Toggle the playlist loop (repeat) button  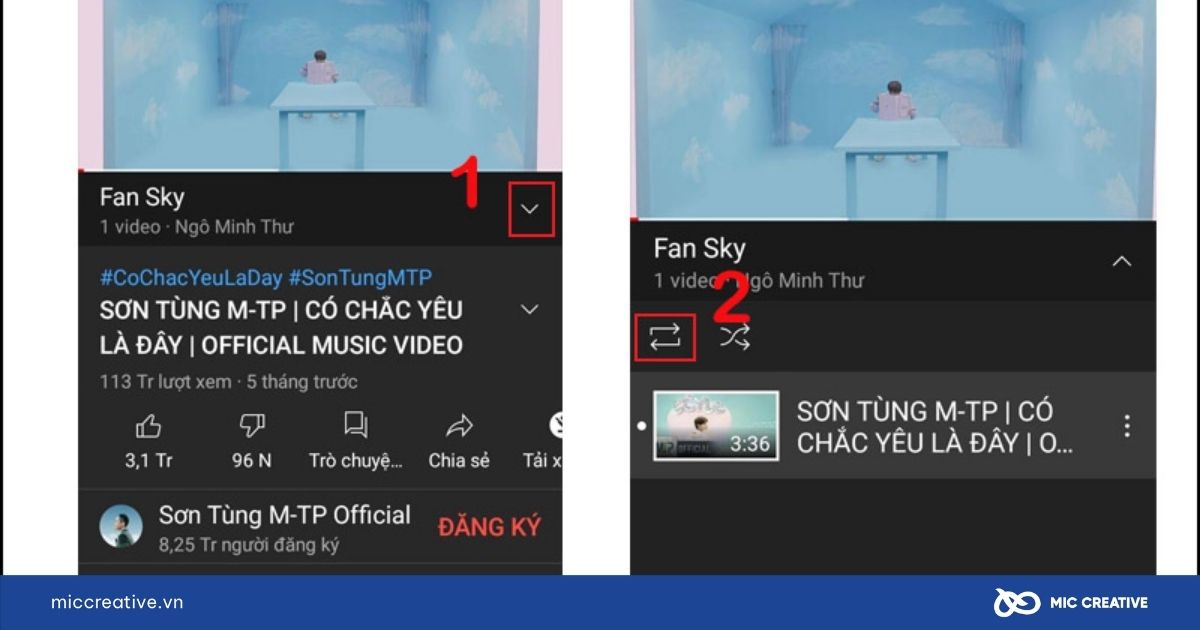pyautogui.click(x=665, y=338)
